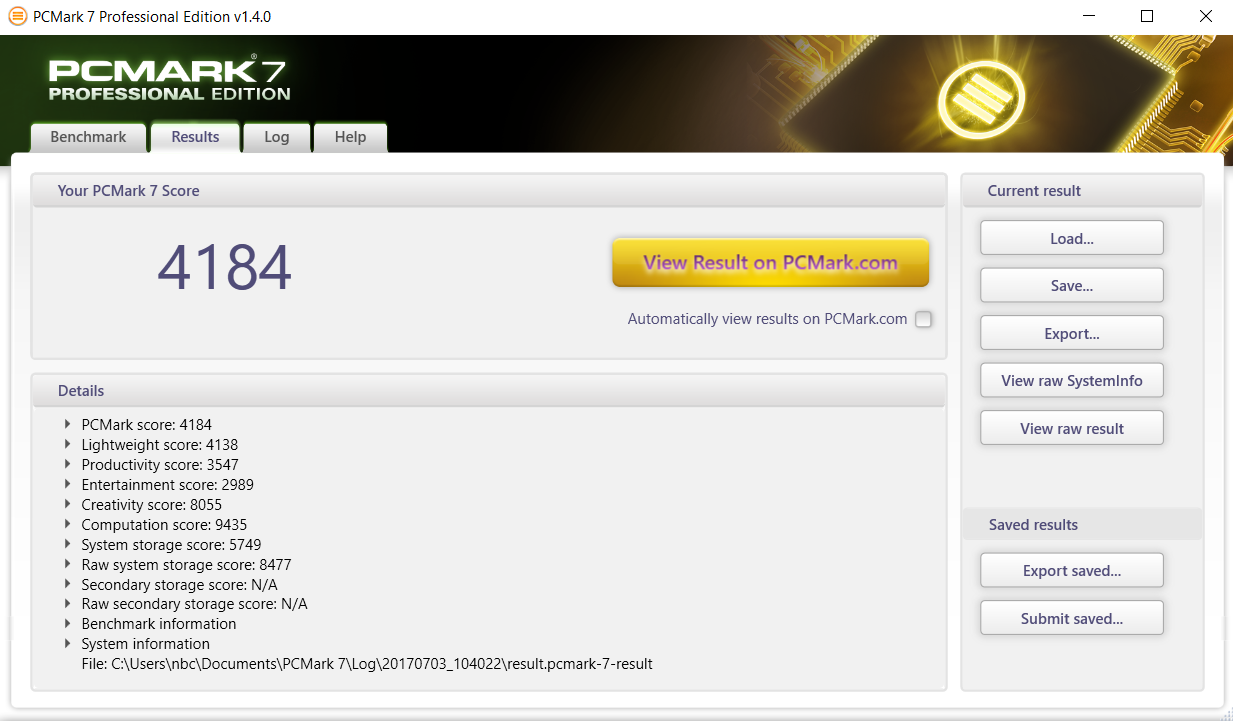Click the Export... button
Screen dimensions: 1233x721
(x=1072, y=333)
